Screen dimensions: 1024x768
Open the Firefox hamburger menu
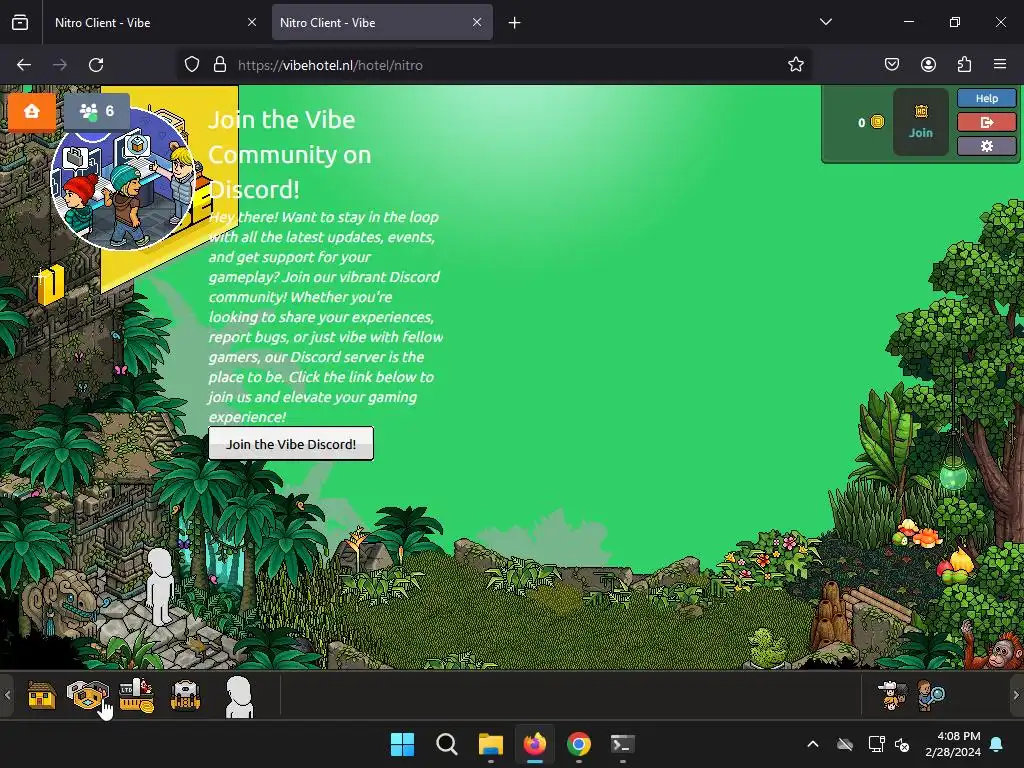click(1000, 65)
